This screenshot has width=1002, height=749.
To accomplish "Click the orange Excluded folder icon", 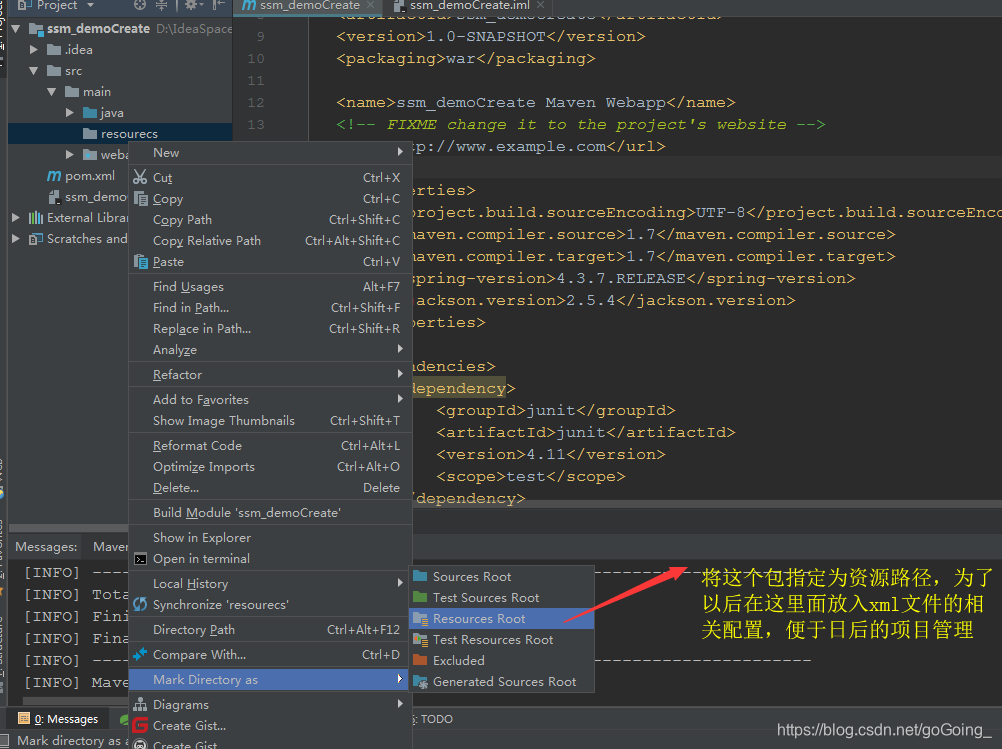I will pos(420,660).
